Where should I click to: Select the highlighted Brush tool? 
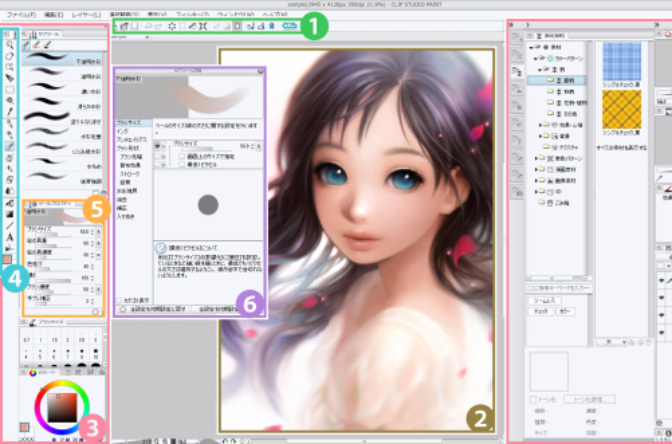pos(9,147)
